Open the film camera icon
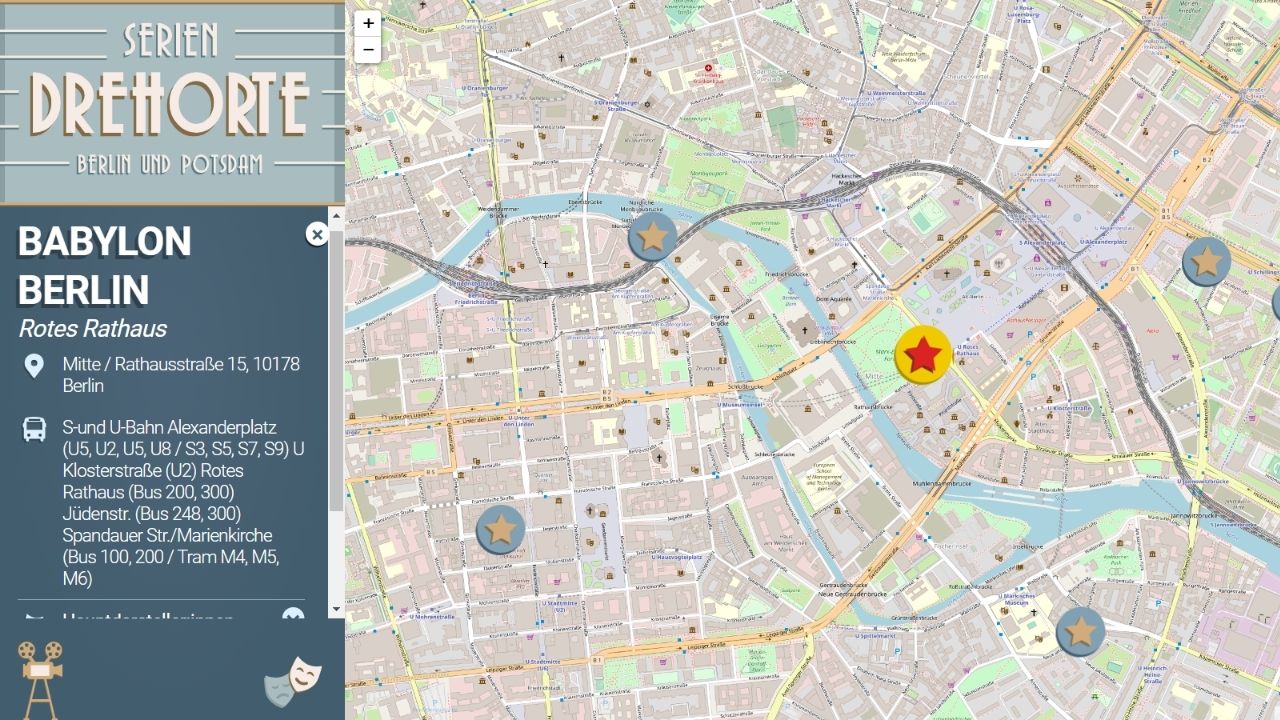 click(x=39, y=680)
